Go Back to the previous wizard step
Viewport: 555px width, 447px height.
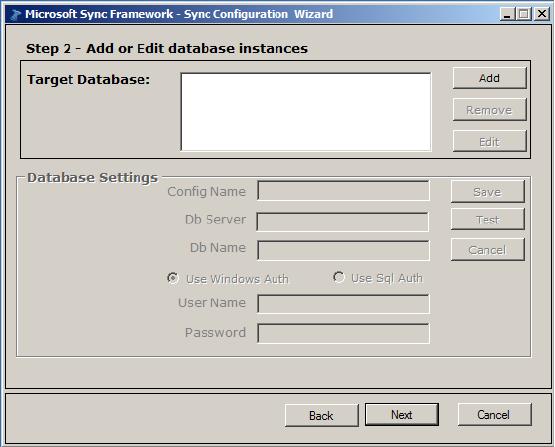321,416
